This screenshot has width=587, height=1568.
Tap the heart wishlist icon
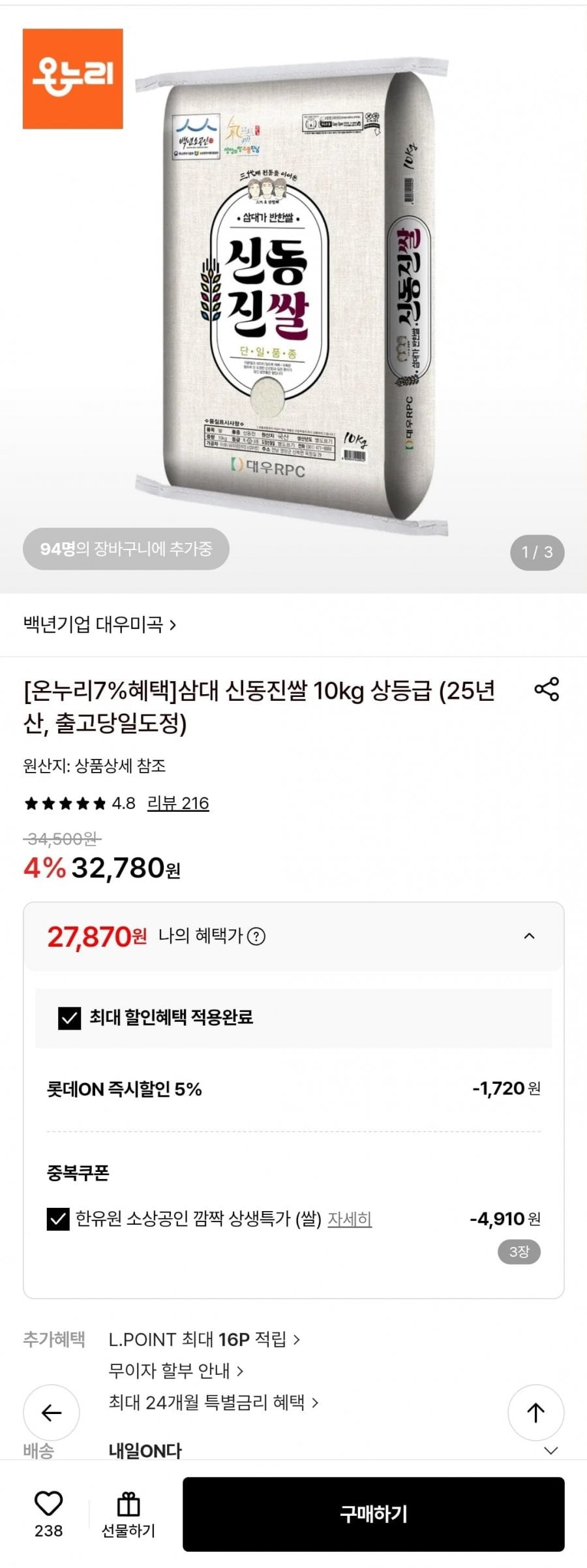point(48,1503)
